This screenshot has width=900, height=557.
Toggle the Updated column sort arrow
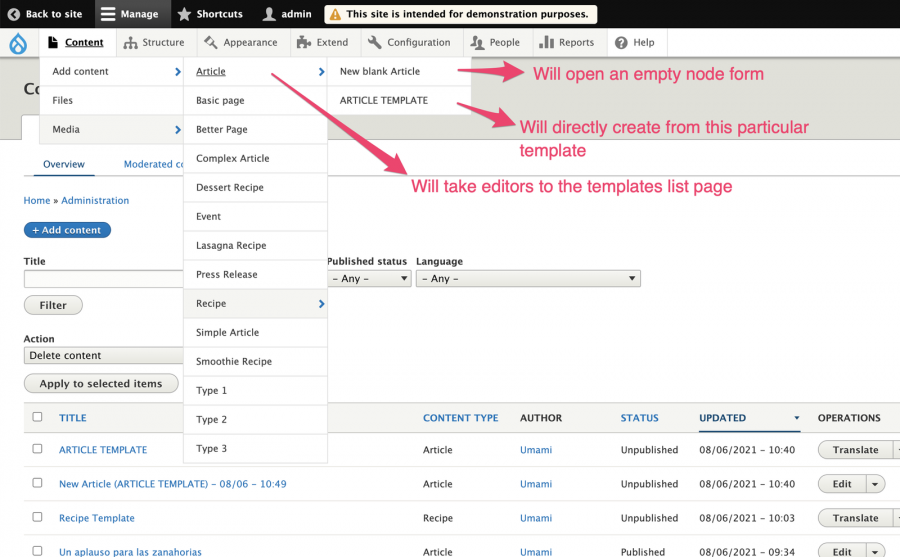pyautogui.click(x=797, y=418)
